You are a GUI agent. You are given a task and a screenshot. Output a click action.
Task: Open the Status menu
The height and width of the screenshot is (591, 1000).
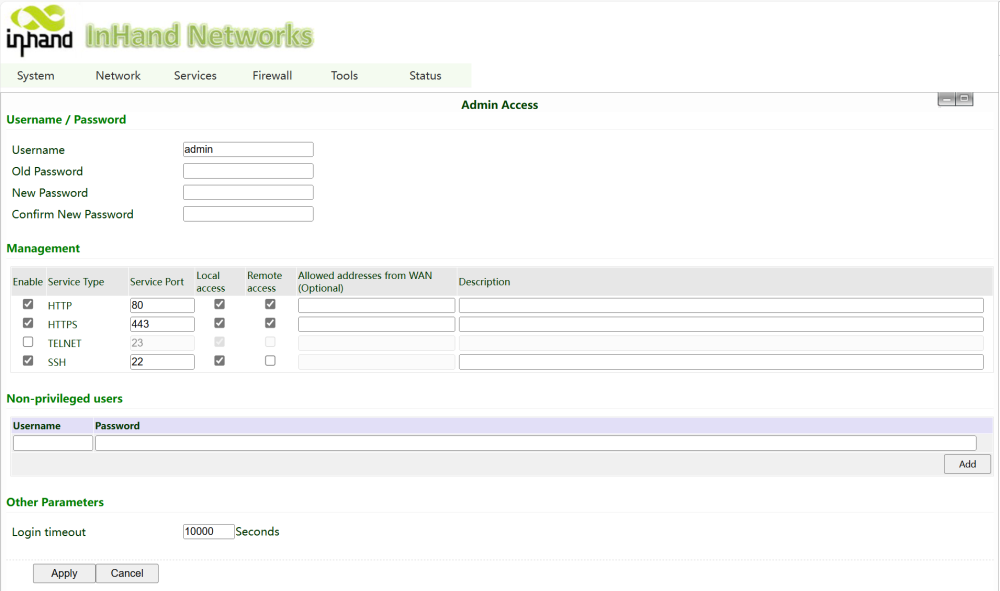tap(425, 76)
